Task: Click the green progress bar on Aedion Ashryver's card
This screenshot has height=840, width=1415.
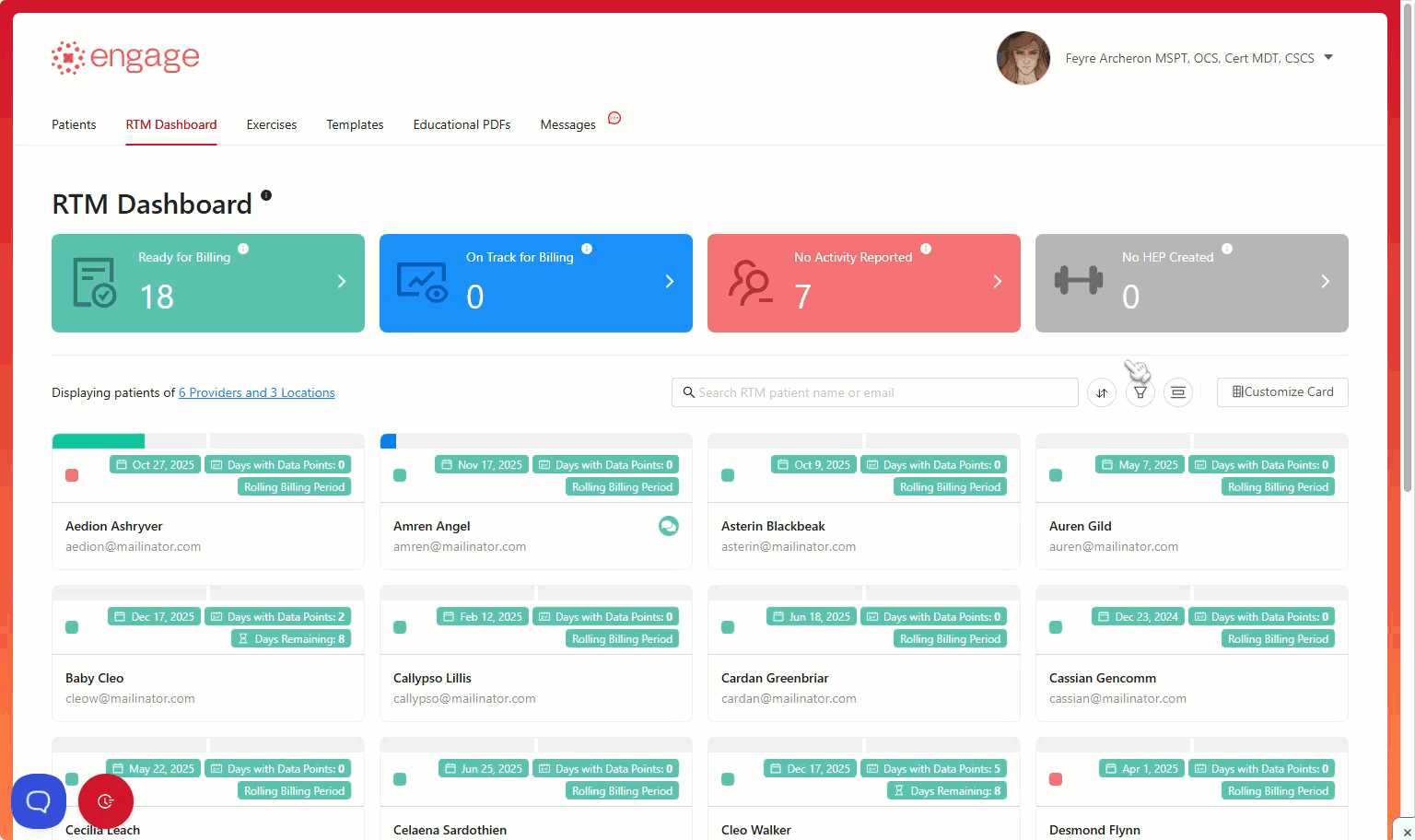Action: coord(99,441)
